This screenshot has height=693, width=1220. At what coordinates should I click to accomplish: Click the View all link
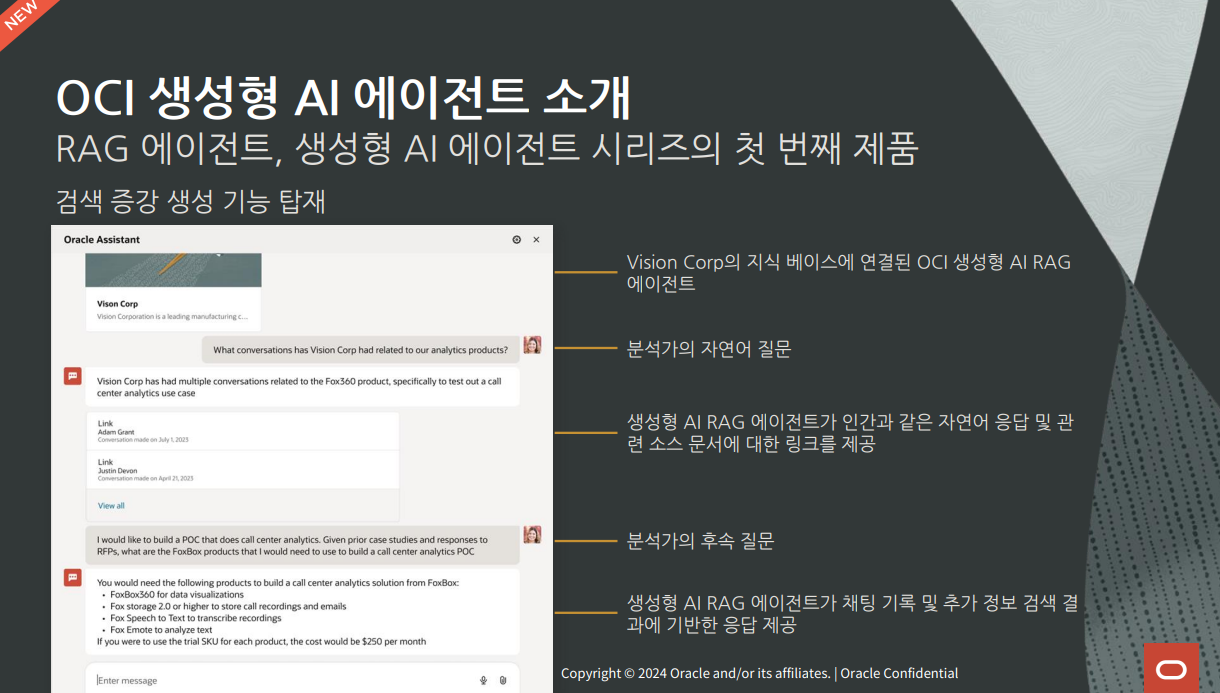click(111, 506)
